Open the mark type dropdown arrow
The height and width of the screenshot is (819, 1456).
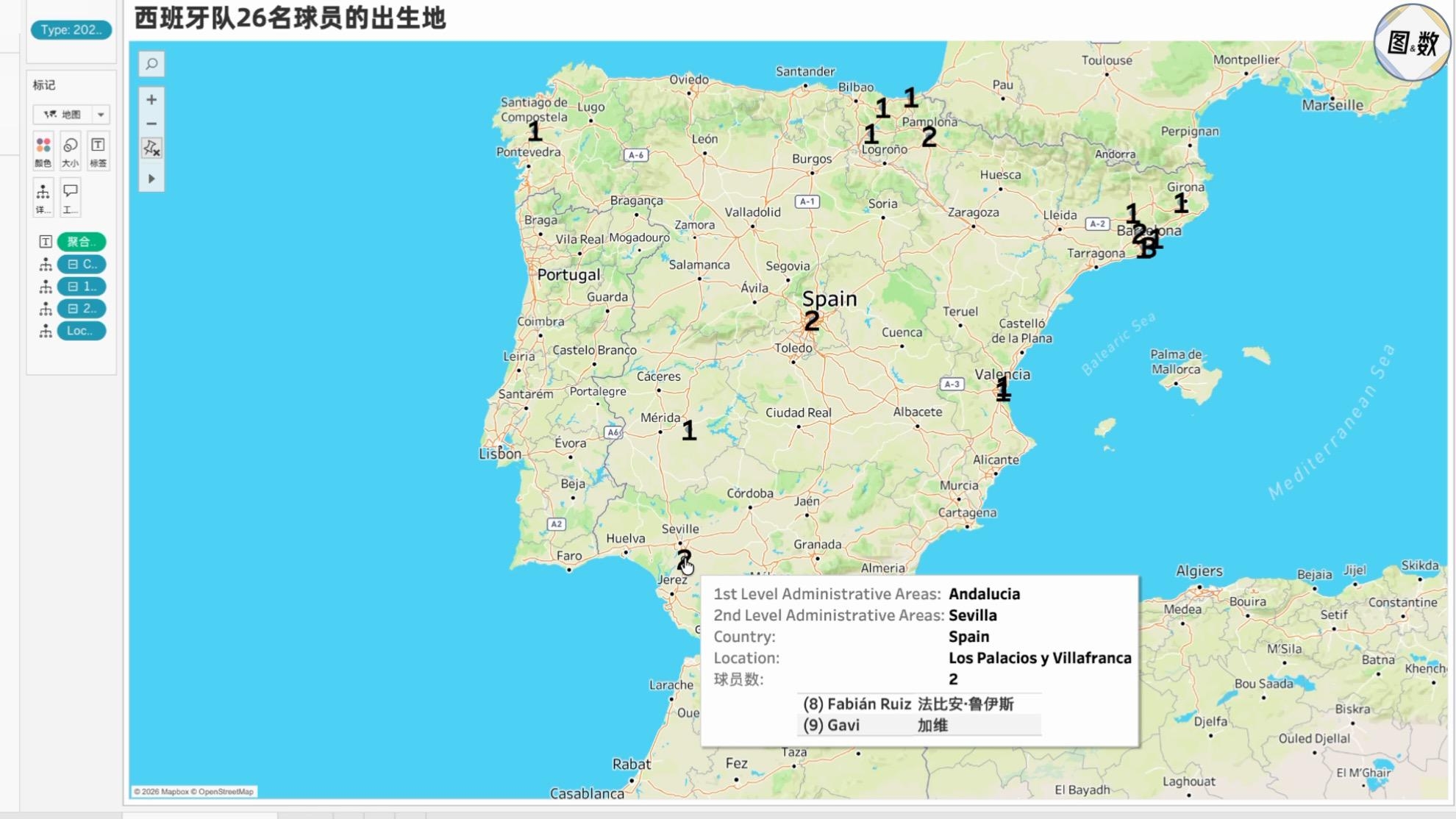pos(101,115)
